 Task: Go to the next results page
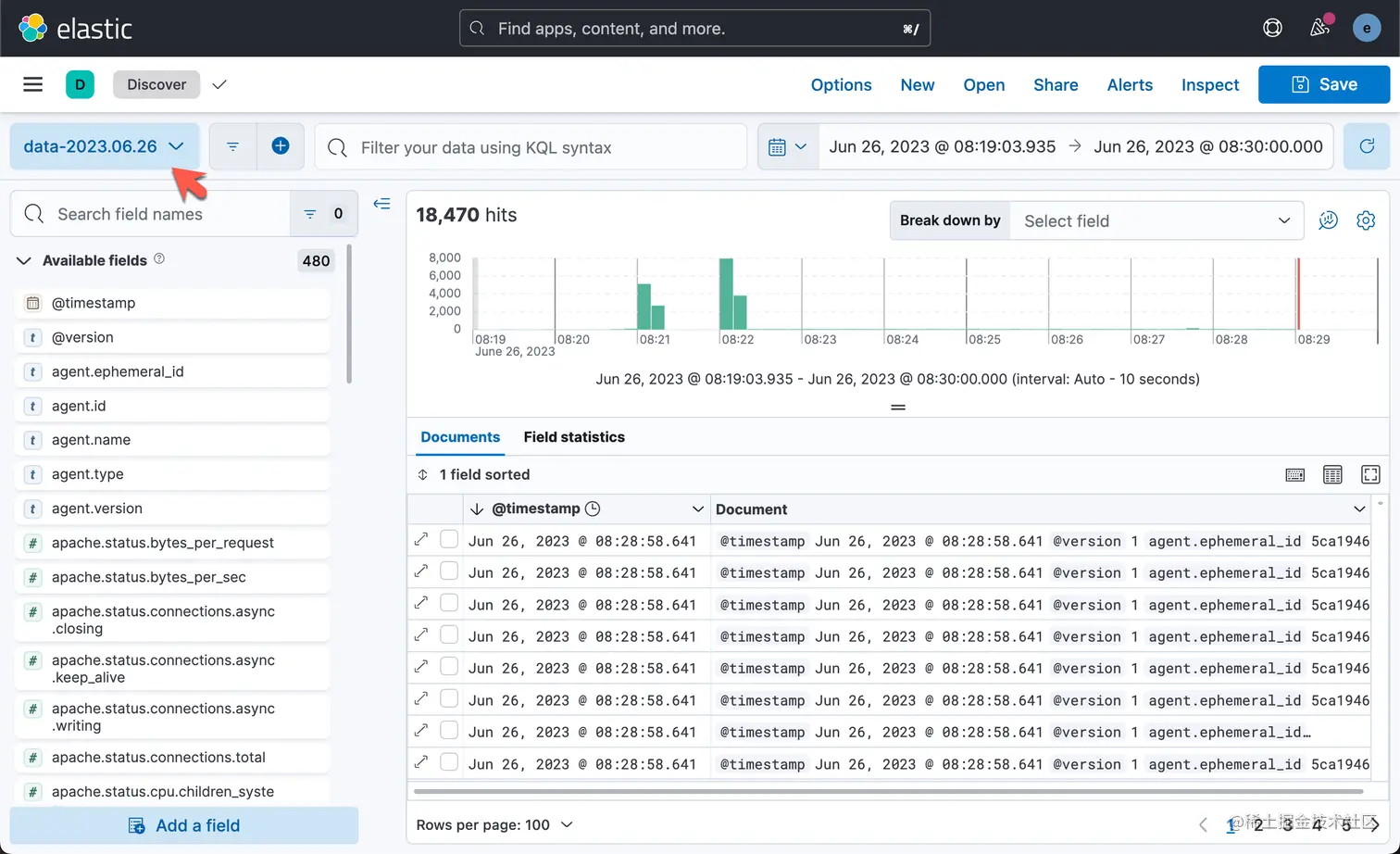[x=1374, y=824]
